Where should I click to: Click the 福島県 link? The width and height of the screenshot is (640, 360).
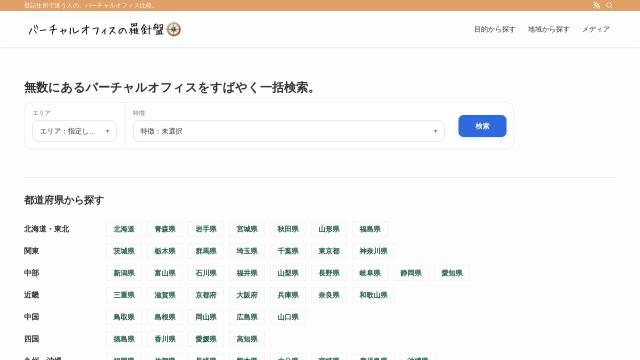[x=370, y=229]
